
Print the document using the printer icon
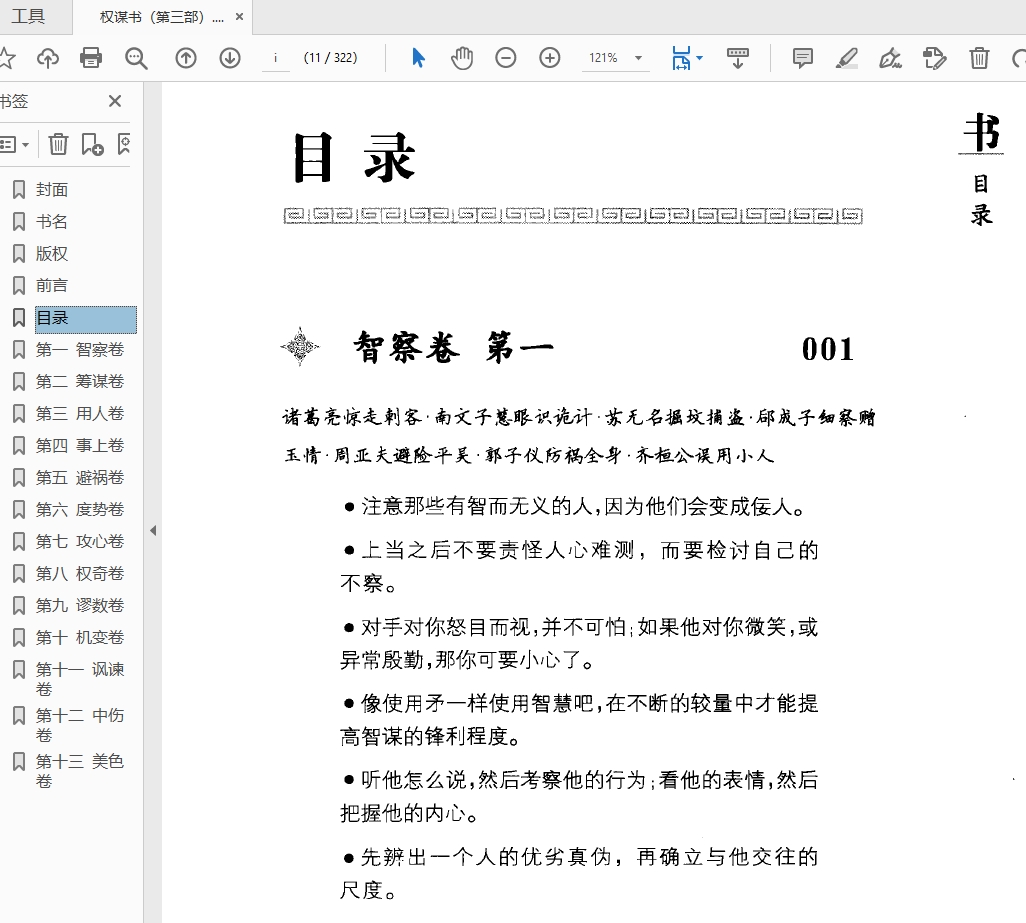[91, 58]
